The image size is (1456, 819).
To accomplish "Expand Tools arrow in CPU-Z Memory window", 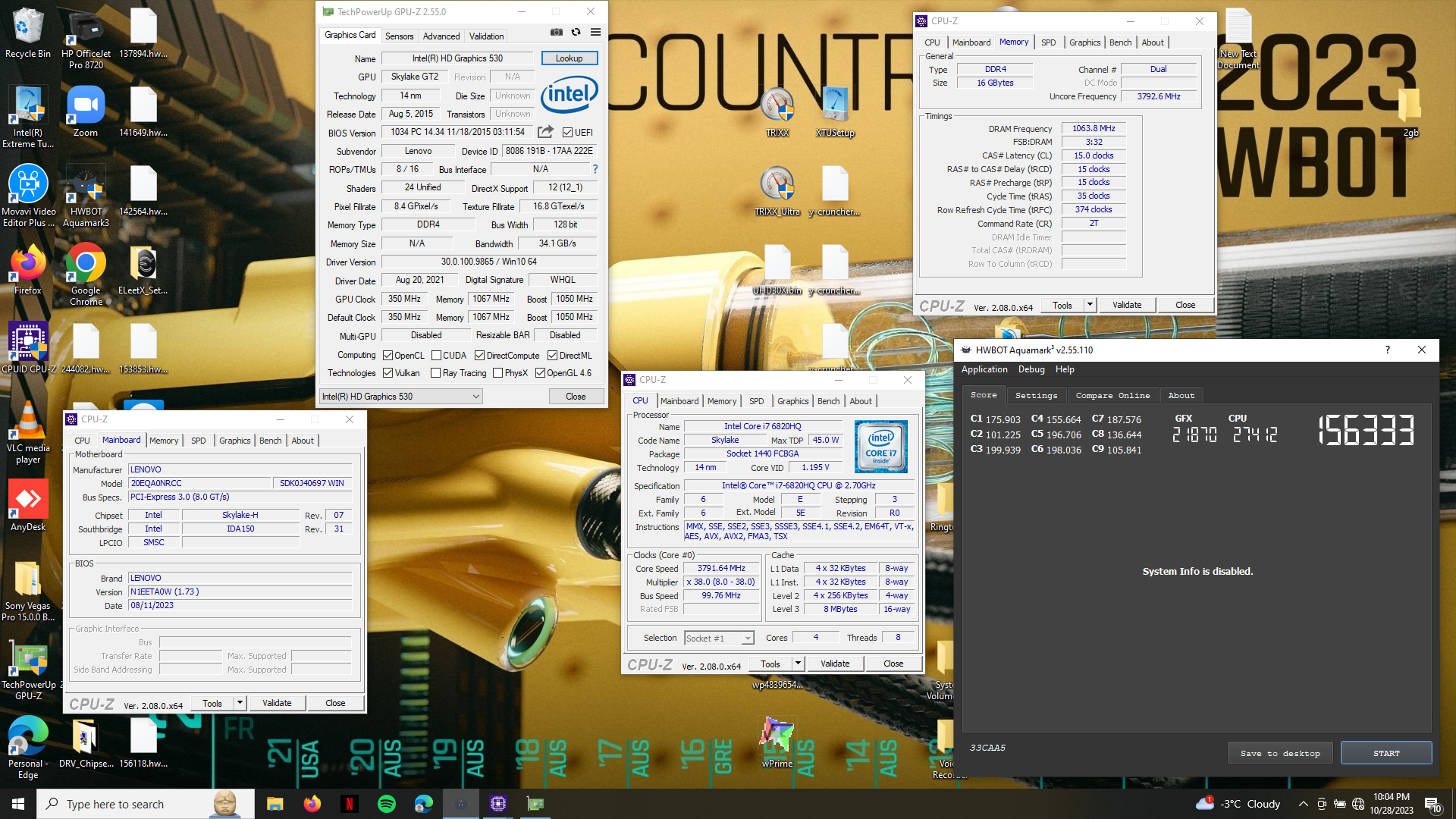I will [1090, 305].
